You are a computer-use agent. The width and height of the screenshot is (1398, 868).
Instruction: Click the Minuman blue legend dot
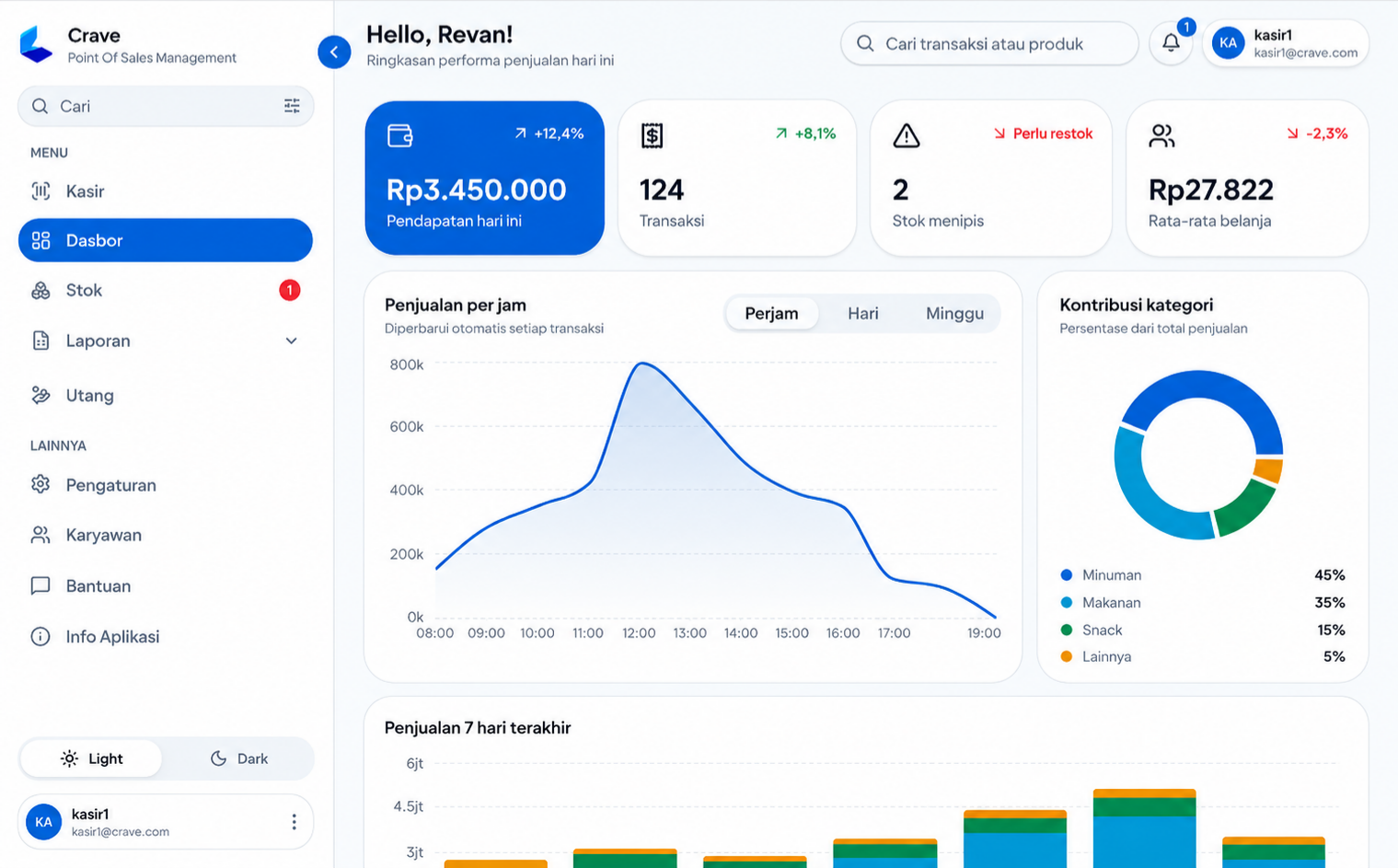pyautogui.click(x=1067, y=574)
